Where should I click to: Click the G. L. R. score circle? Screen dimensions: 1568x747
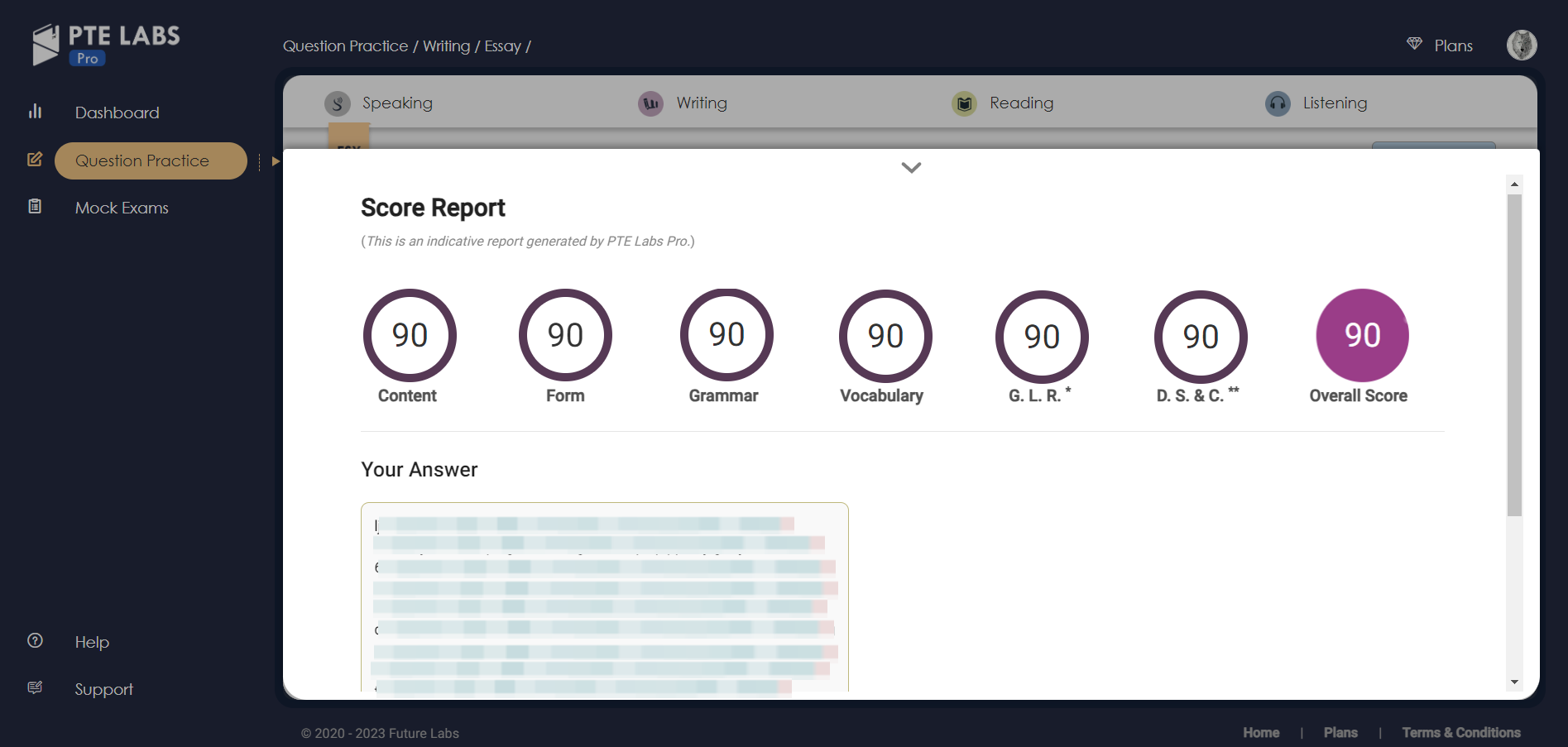pyautogui.click(x=1042, y=337)
